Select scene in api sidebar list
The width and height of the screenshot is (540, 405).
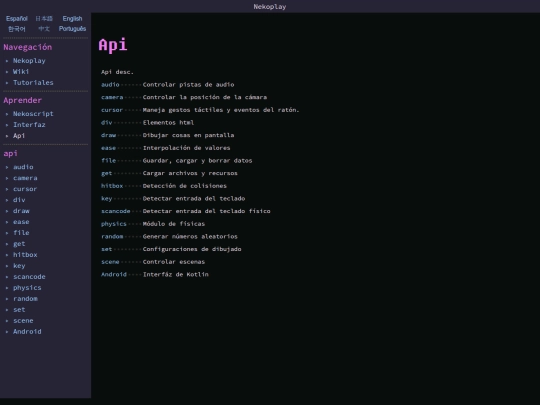click(x=23, y=321)
